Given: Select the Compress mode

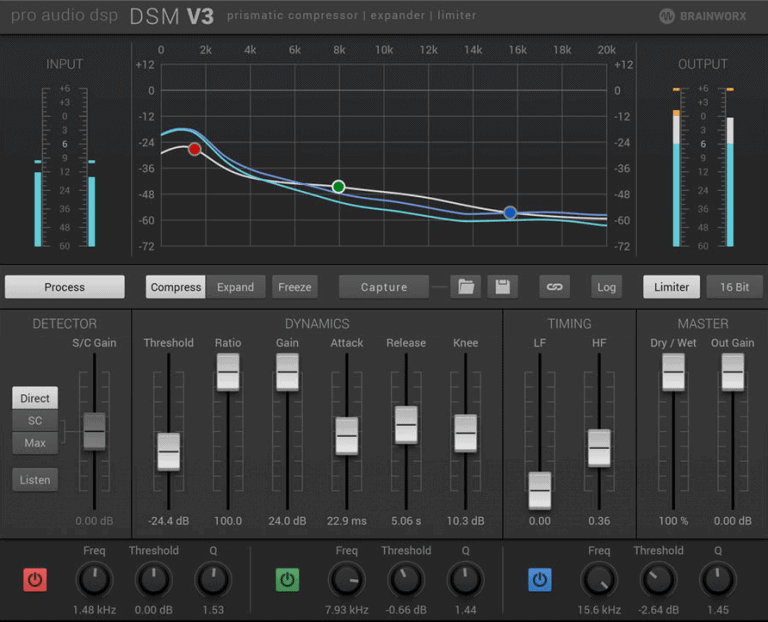Looking at the screenshot, I should point(176,287).
